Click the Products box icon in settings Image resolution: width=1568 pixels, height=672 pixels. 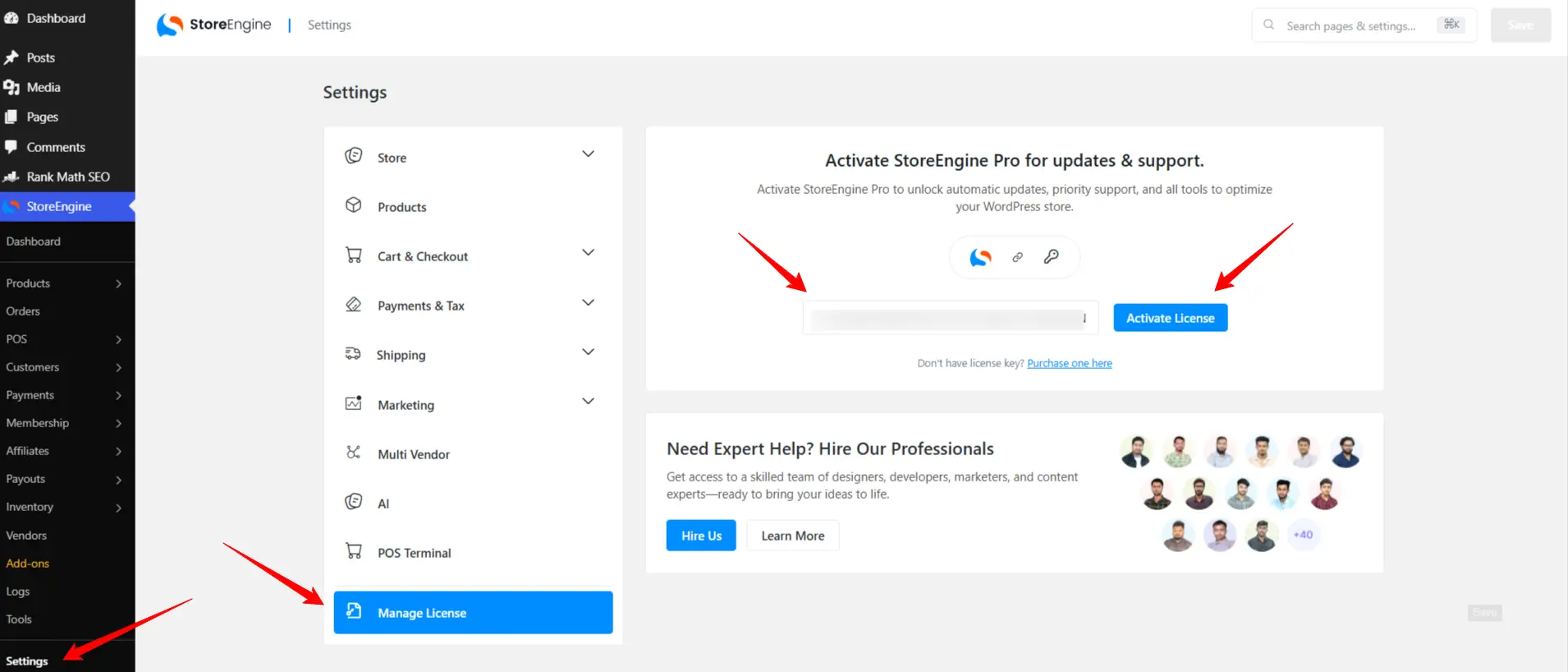(354, 205)
